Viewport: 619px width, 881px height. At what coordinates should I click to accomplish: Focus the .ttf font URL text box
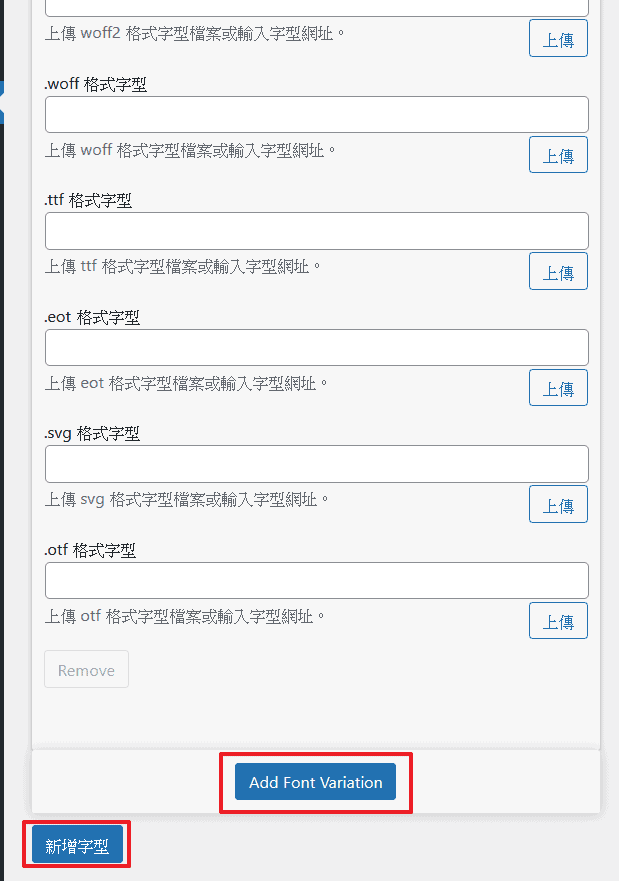pyautogui.click(x=316, y=231)
